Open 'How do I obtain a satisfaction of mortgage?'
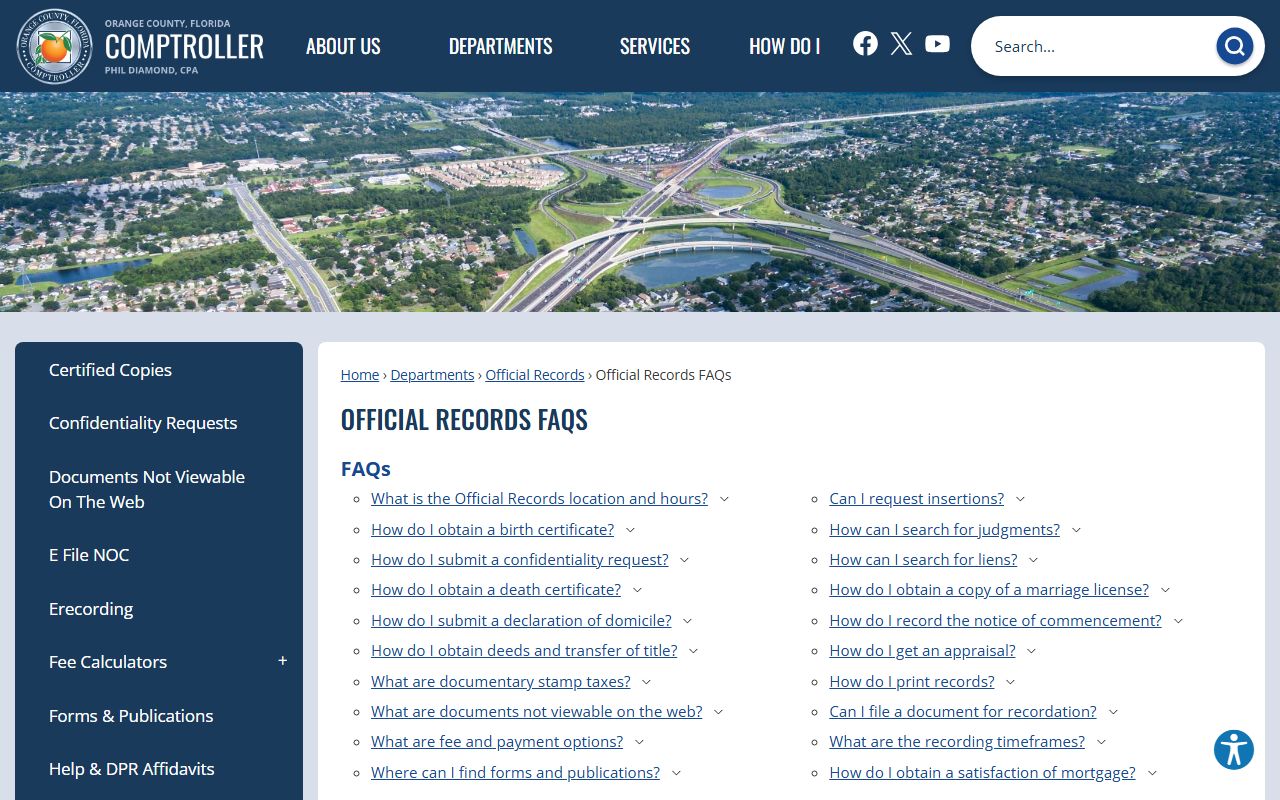This screenshot has width=1280, height=800. point(982,773)
